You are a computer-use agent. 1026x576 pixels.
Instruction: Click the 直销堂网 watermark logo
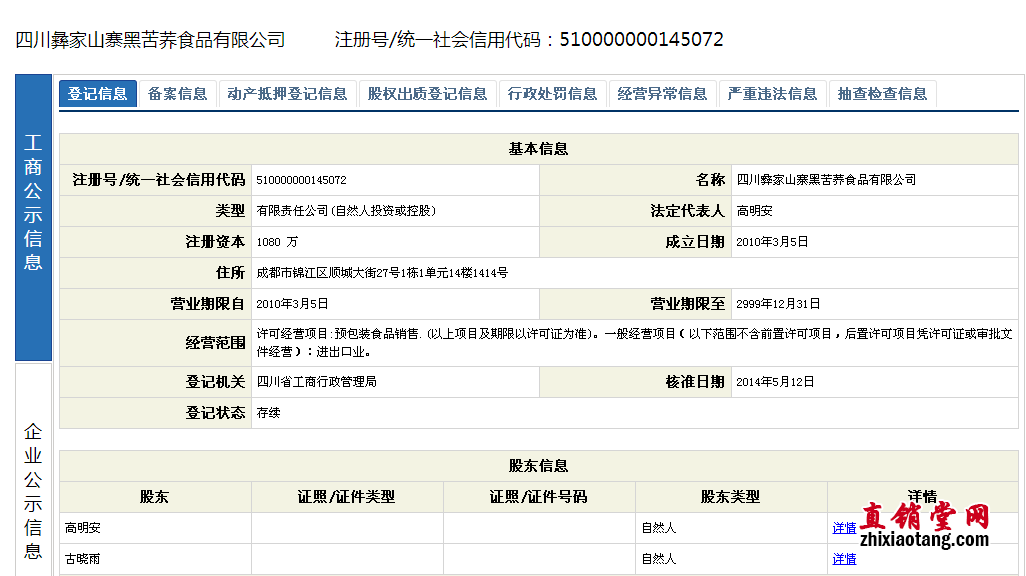tap(923, 527)
